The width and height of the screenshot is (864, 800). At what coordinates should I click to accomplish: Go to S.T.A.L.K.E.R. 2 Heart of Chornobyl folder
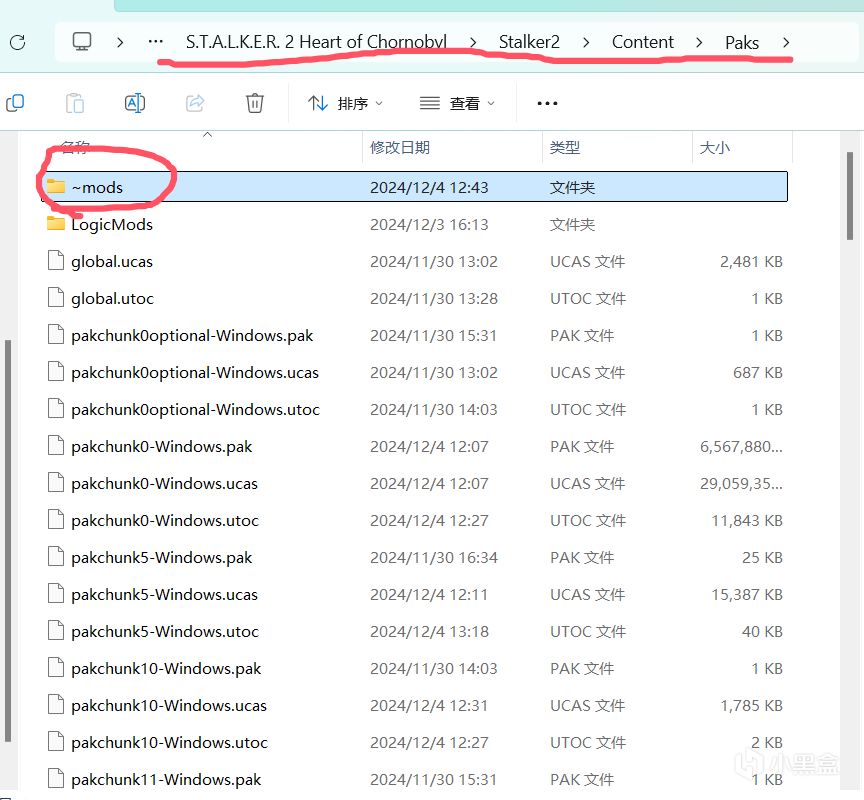pos(316,42)
